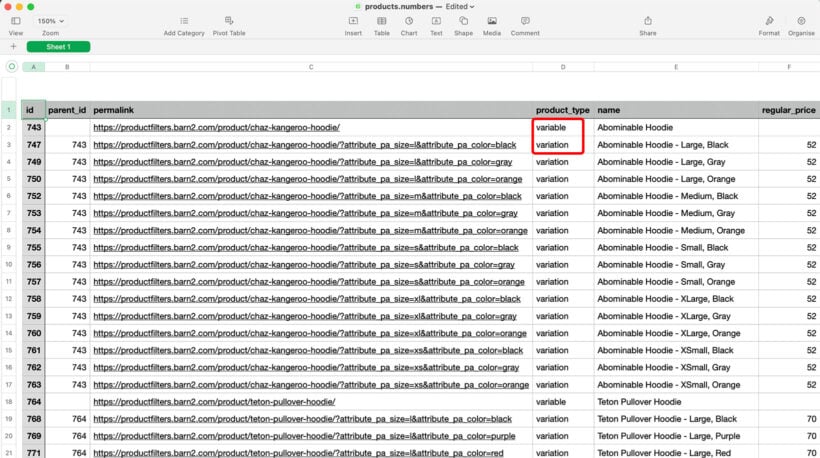The width and height of the screenshot is (820, 458).
Task: Click the table select-all circle handle
Action: click(x=12, y=66)
